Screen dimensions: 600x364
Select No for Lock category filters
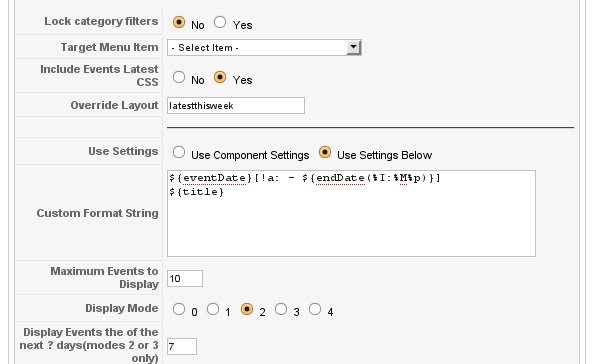pyautogui.click(x=179, y=22)
